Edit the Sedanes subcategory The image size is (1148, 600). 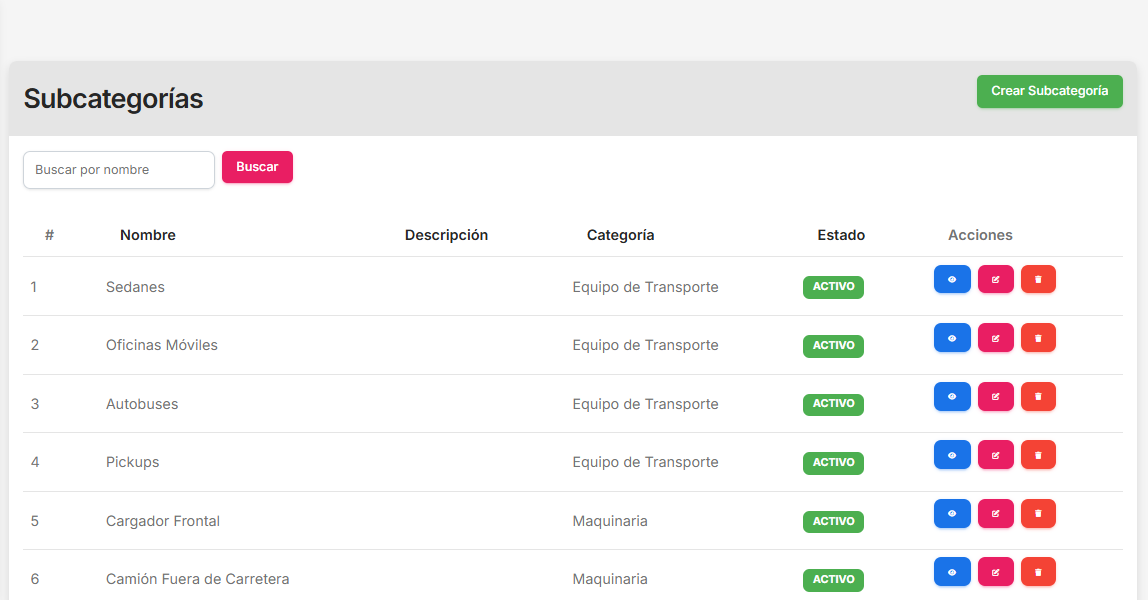coord(995,280)
